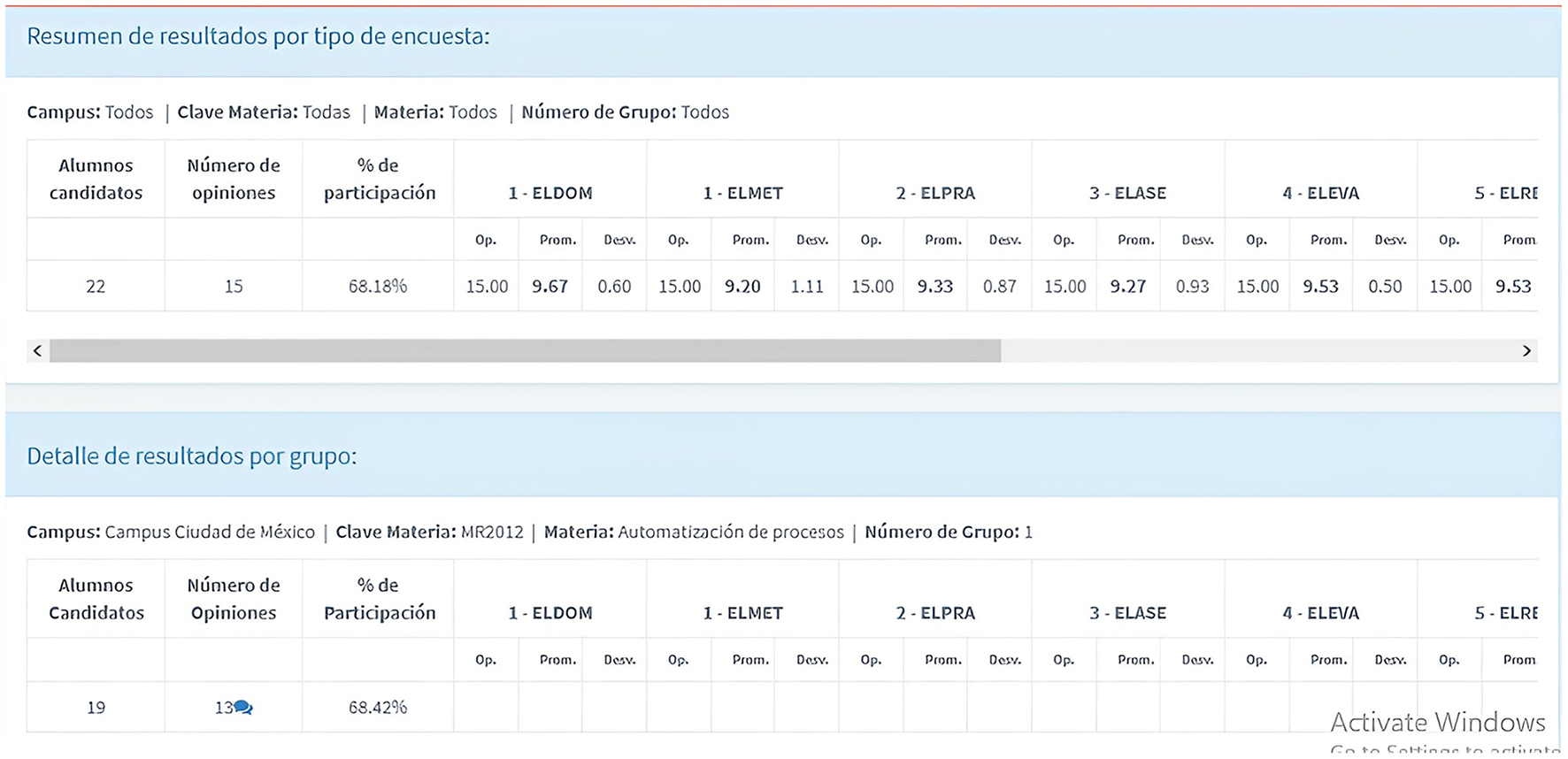Image resolution: width=1568 pixels, height=759 pixels.
Task: Click the 68.18% participation value
Action: pyautogui.click(x=378, y=287)
